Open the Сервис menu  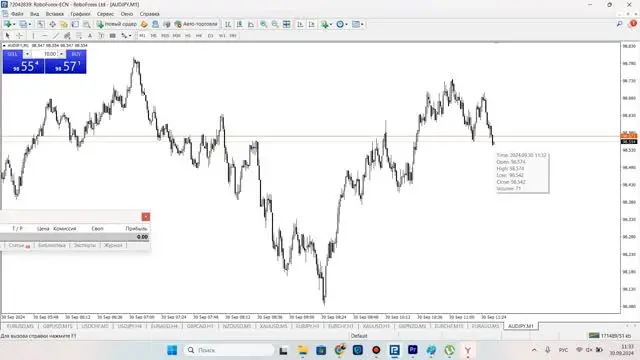click(105, 14)
